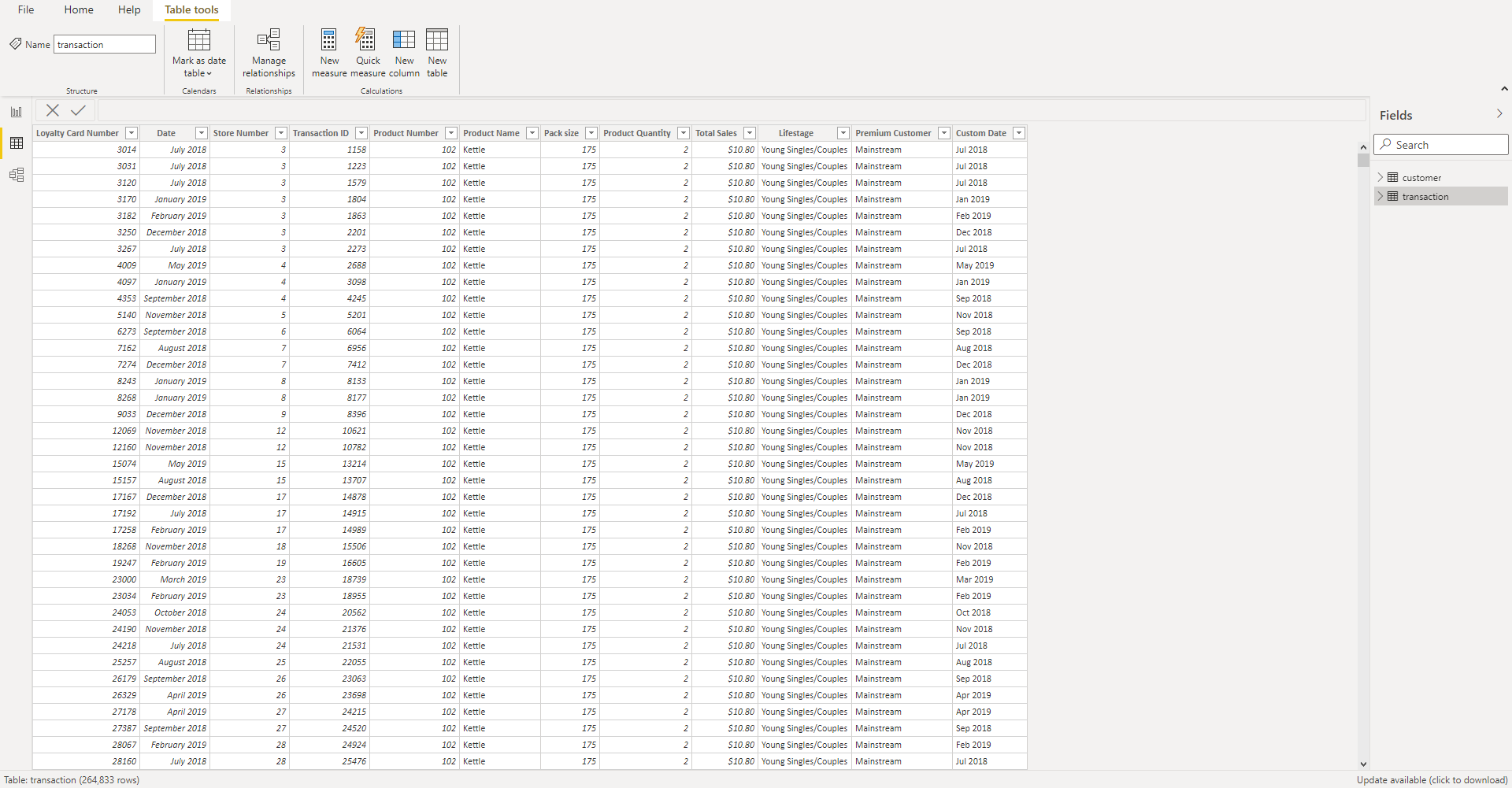
Task: Cancel formula with the X icon
Action: 53,110
